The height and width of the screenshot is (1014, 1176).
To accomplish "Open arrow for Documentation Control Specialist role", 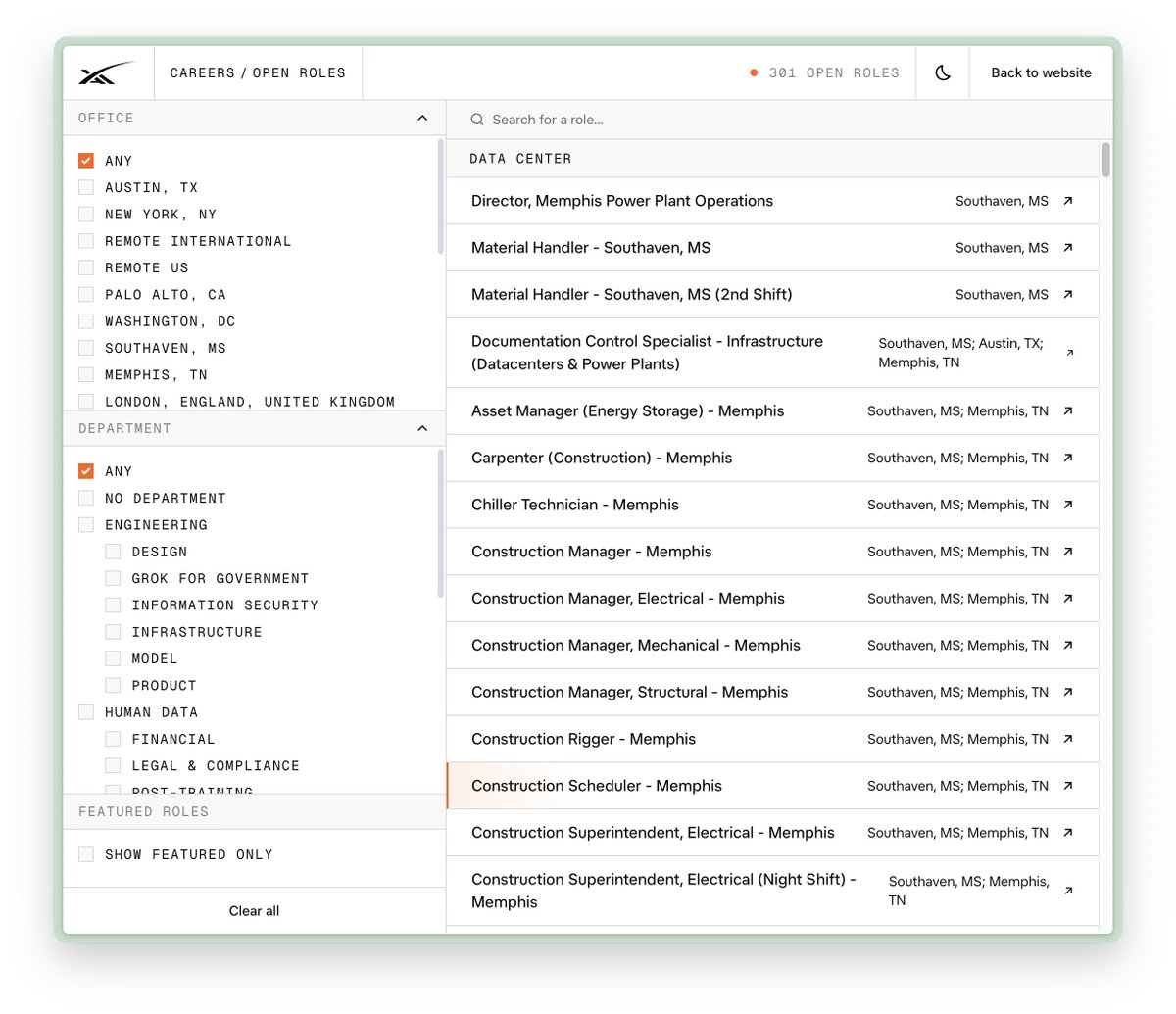I will point(1069,353).
